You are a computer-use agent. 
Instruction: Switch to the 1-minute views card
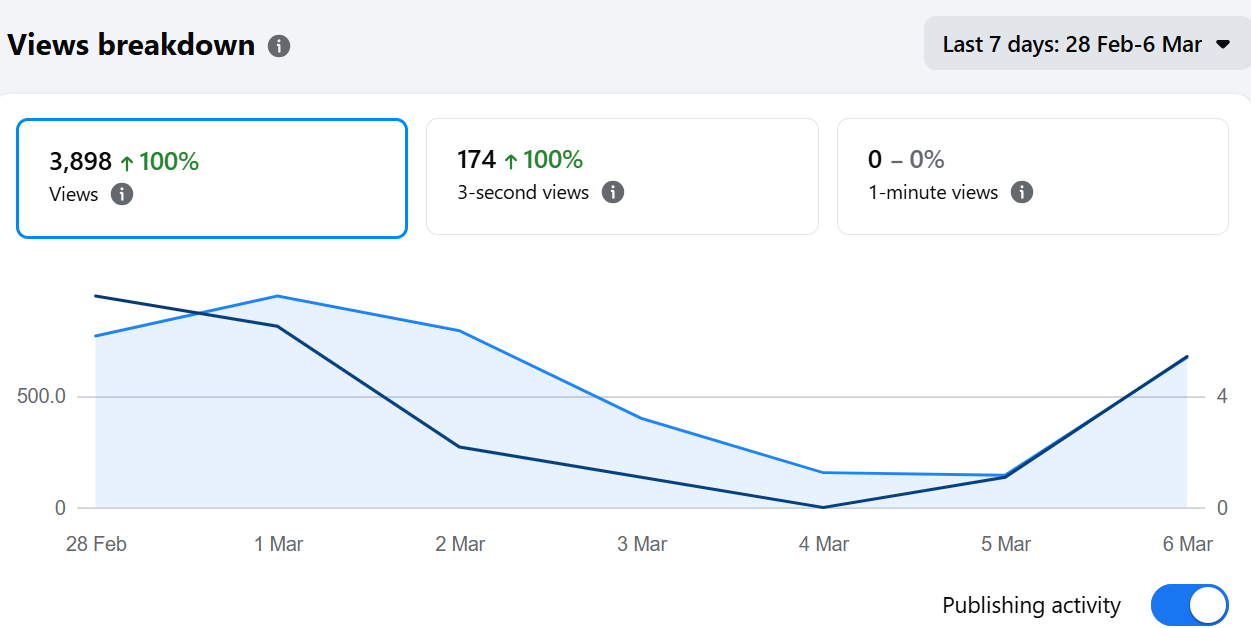coord(1032,176)
